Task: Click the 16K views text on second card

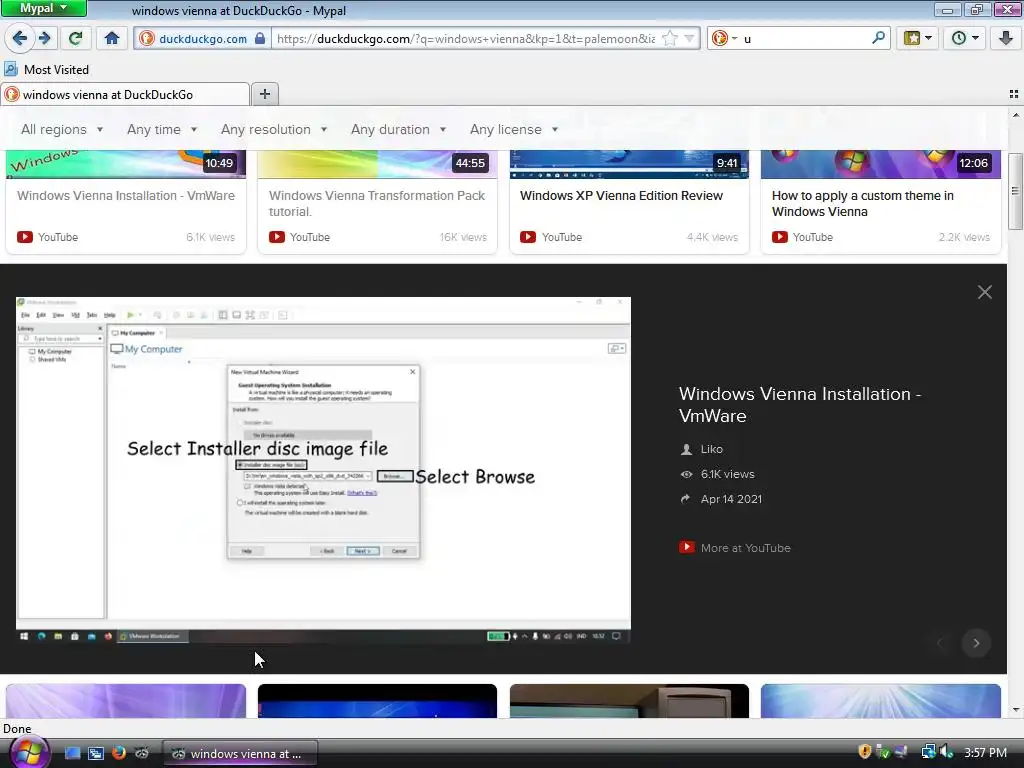Action: point(463,237)
